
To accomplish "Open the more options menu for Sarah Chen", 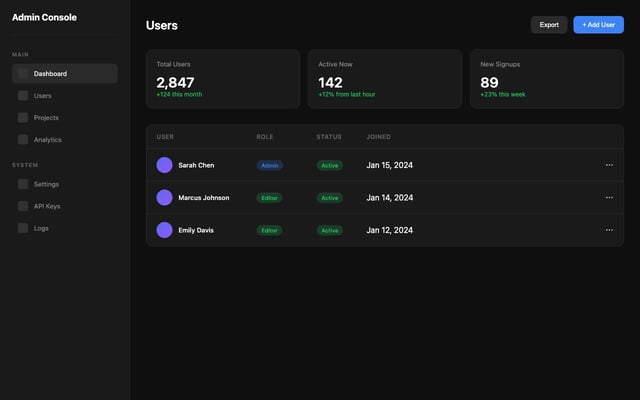I will (609, 165).
